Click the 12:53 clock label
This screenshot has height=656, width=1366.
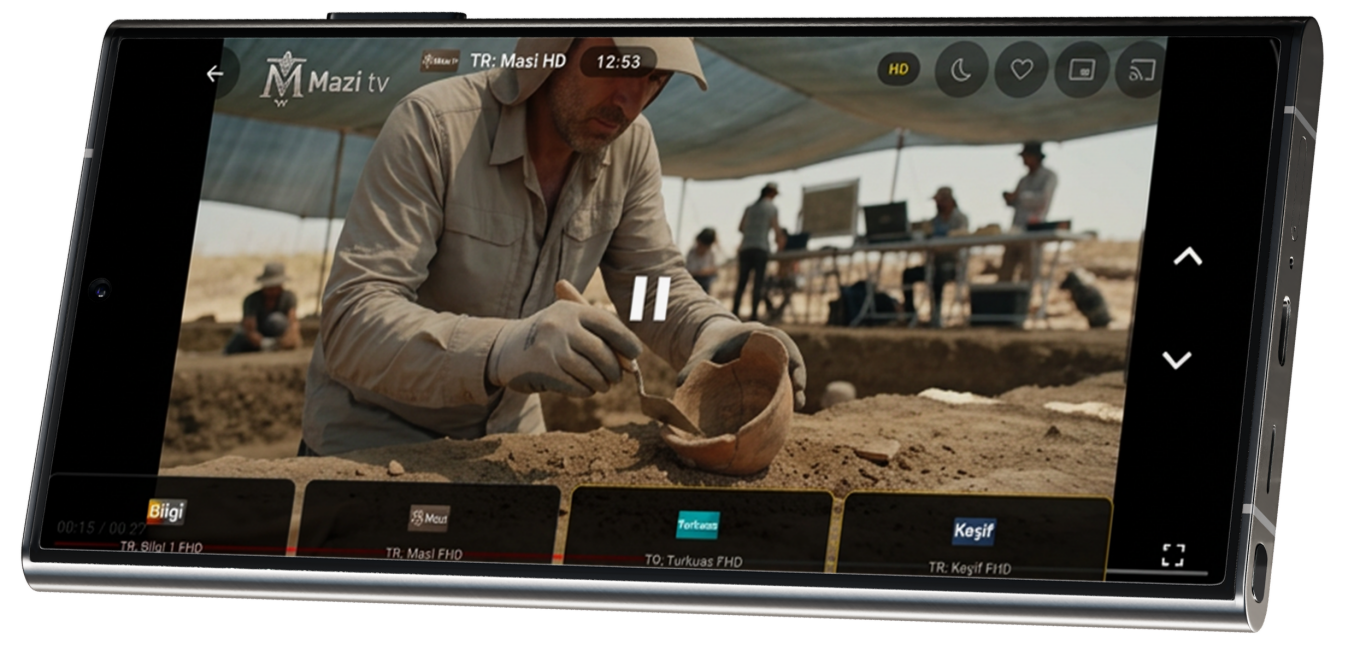[x=618, y=62]
